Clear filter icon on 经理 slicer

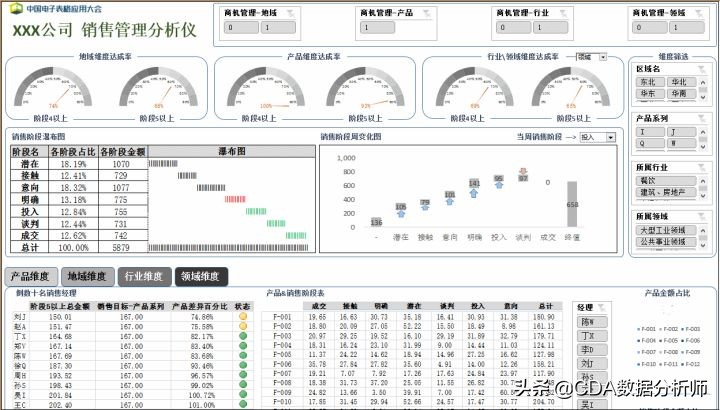pyautogui.click(x=602, y=308)
